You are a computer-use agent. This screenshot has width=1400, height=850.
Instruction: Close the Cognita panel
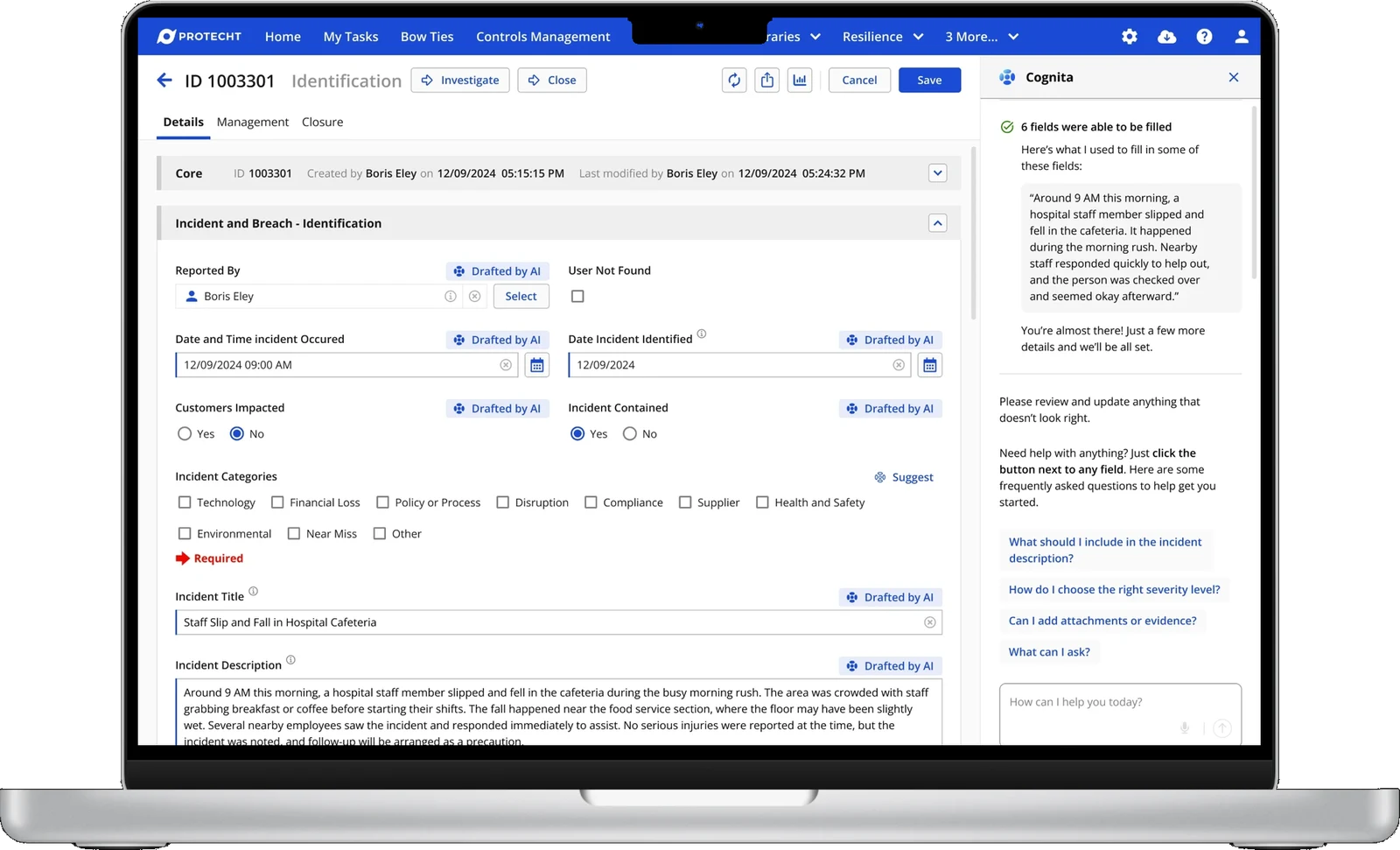[1234, 77]
